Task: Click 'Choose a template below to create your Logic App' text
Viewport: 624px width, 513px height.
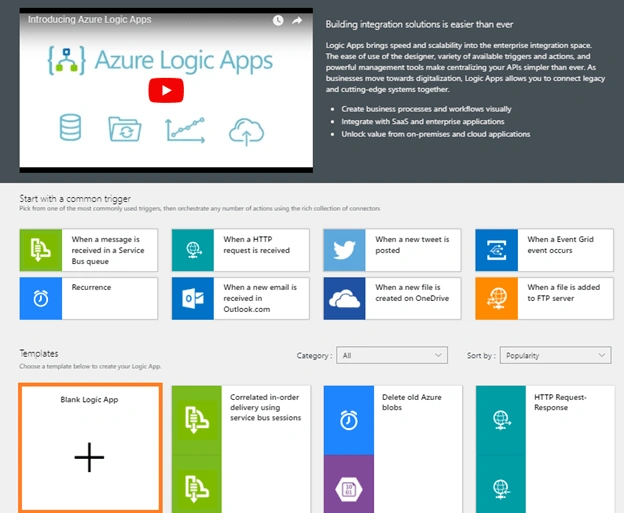Action: click(x=90, y=366)
